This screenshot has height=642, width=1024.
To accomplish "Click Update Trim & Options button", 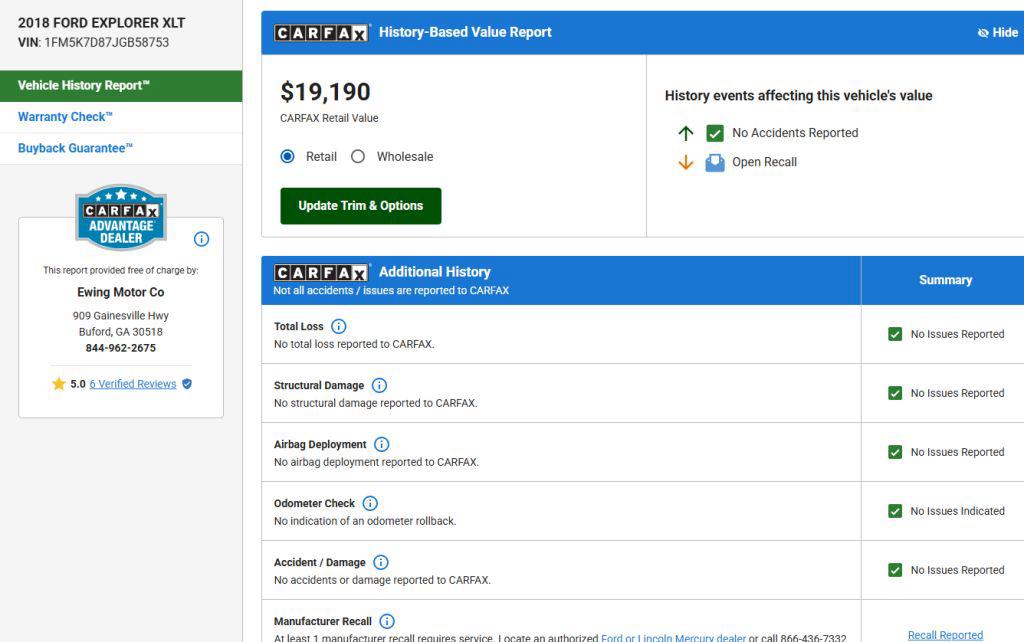I will click(x=360, y=206).
